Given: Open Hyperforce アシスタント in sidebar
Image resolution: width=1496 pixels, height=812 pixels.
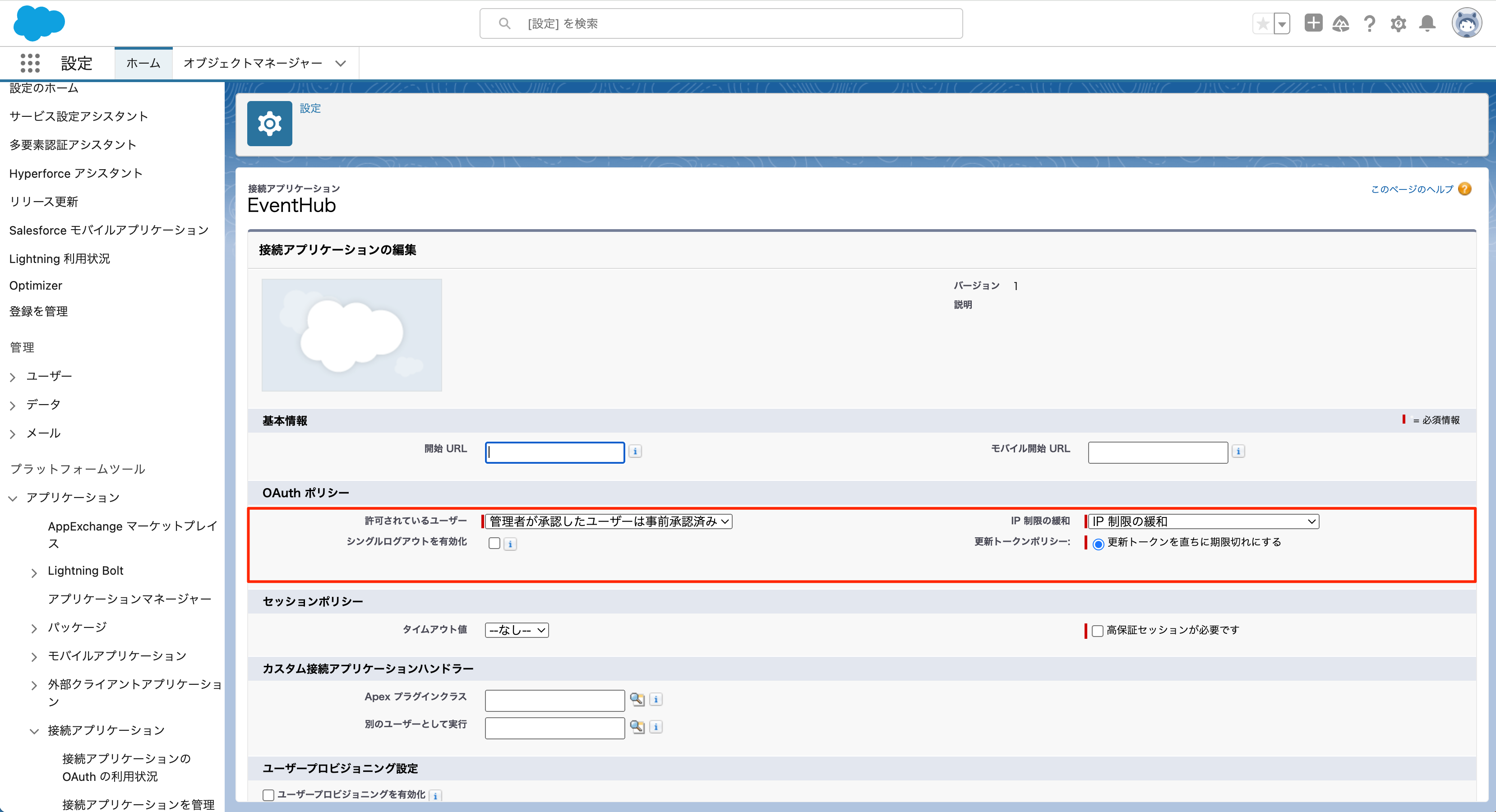Looking at the screenshot, I should click(x=75, y=173).
